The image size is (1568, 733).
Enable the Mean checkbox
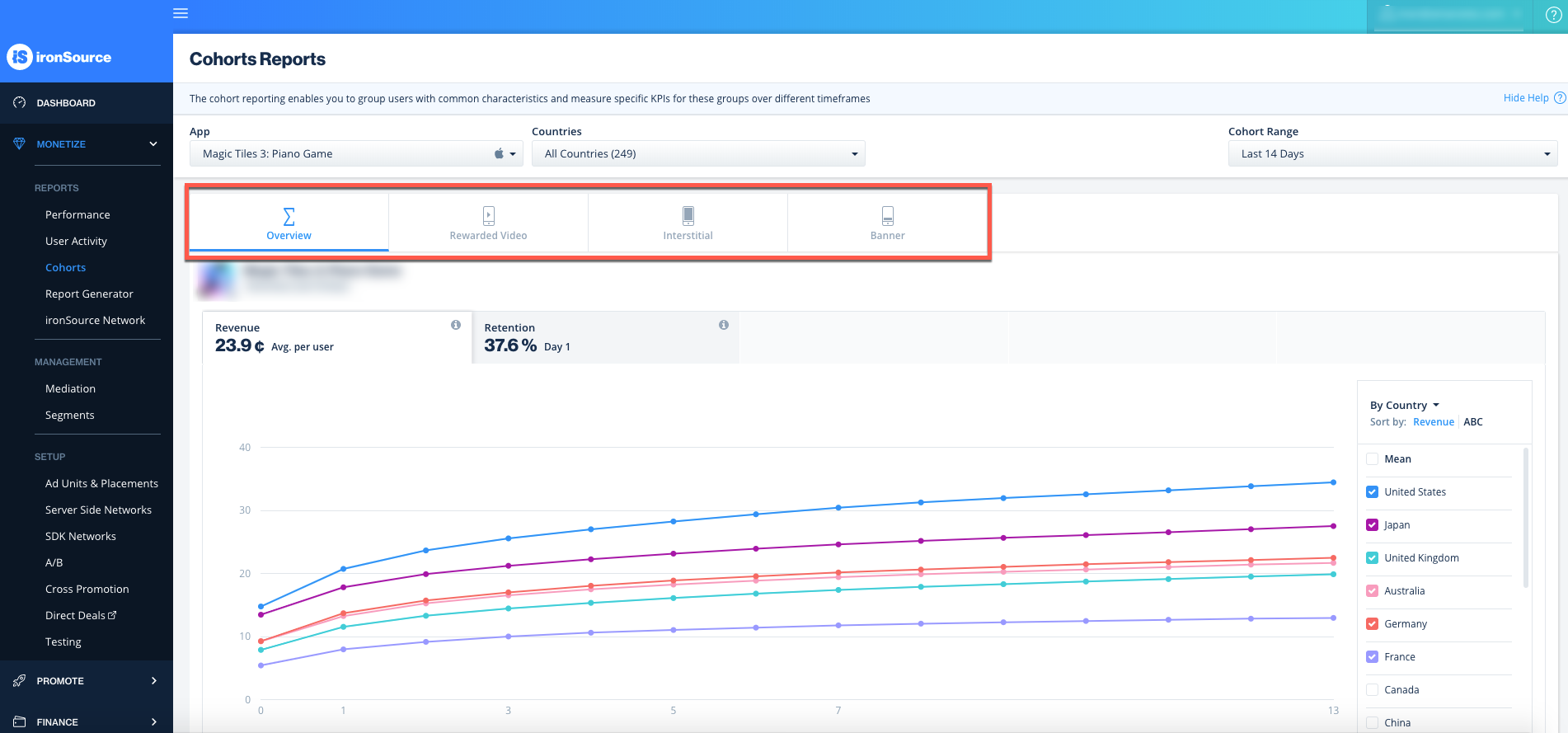click(1373, 459)
